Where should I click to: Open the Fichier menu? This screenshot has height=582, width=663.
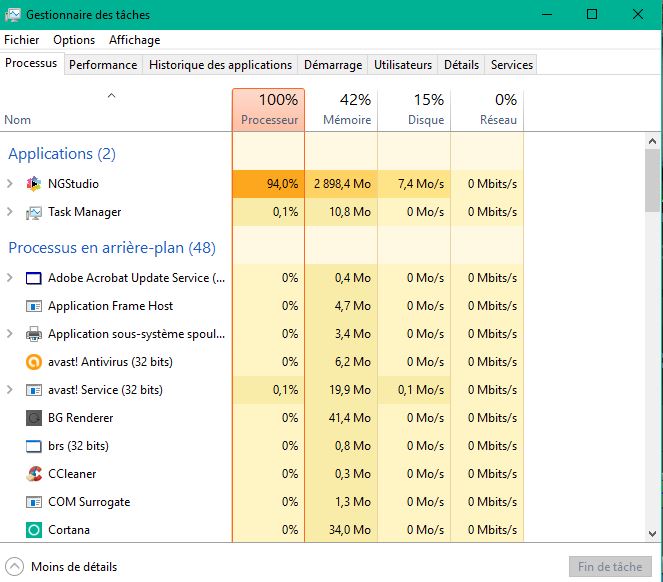click(22, 40)
